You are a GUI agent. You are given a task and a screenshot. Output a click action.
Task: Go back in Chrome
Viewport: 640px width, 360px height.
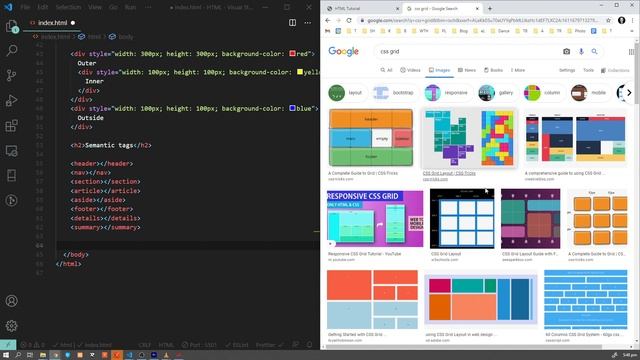(328, 20)
